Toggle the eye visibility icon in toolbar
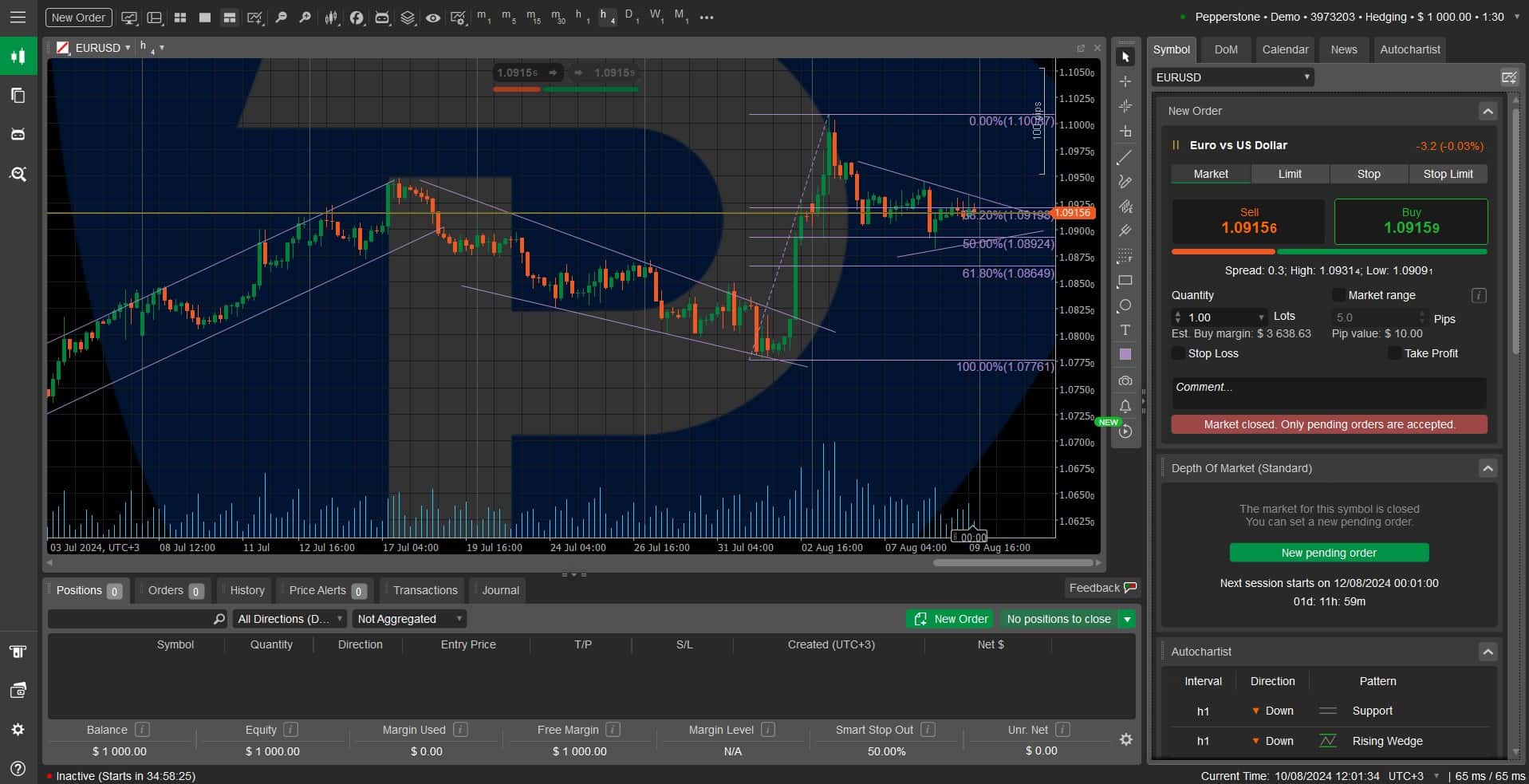The image size is (1529, 784). (433, 17)
